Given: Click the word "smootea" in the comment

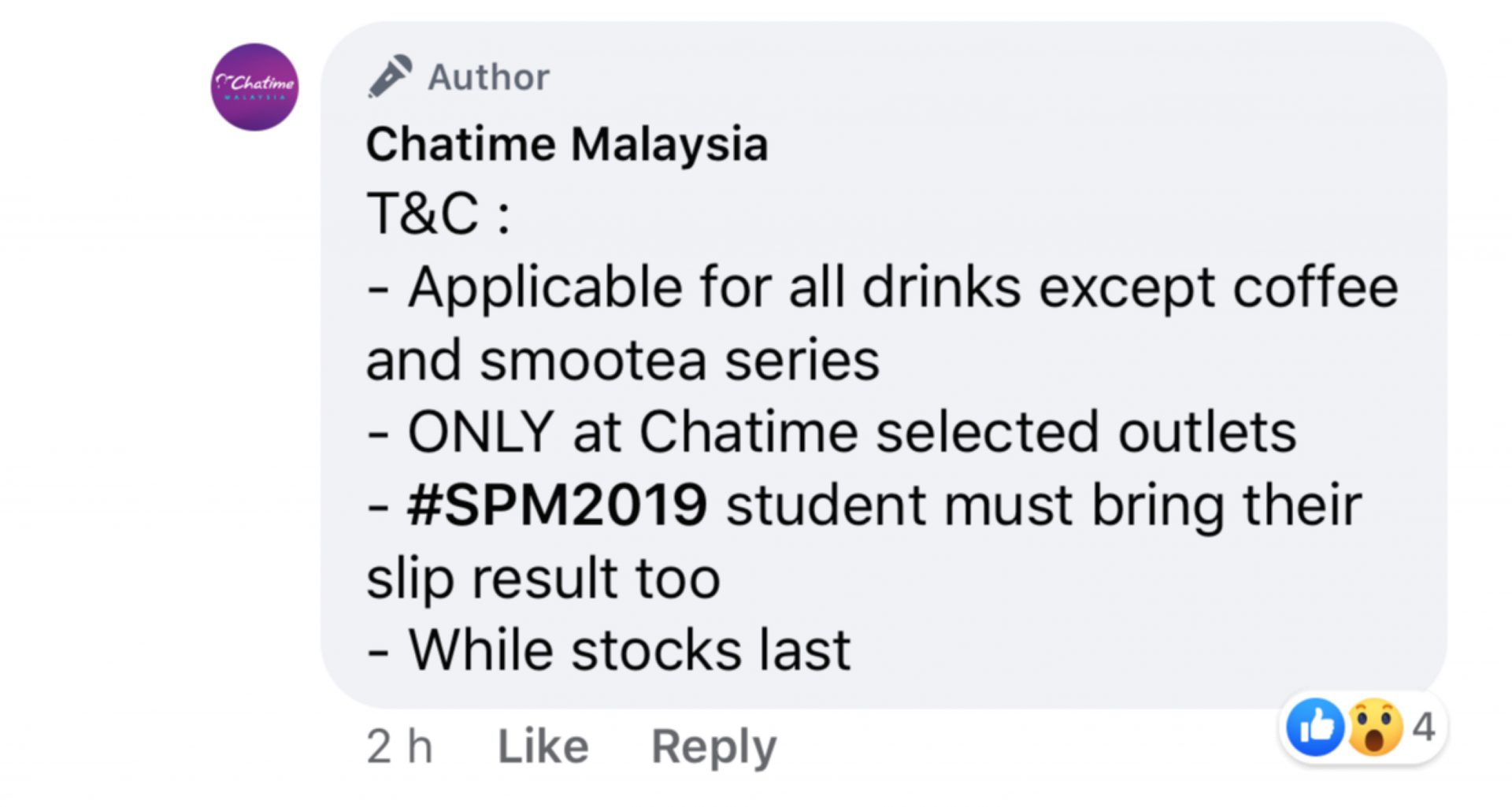Looking at the screenshot, I should [592, 361].
